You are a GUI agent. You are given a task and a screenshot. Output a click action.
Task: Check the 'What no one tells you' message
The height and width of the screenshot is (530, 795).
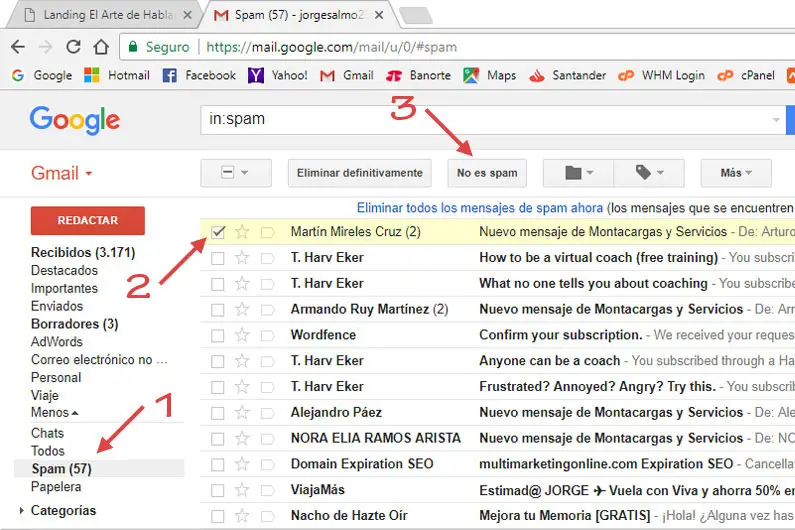(218, 284)
